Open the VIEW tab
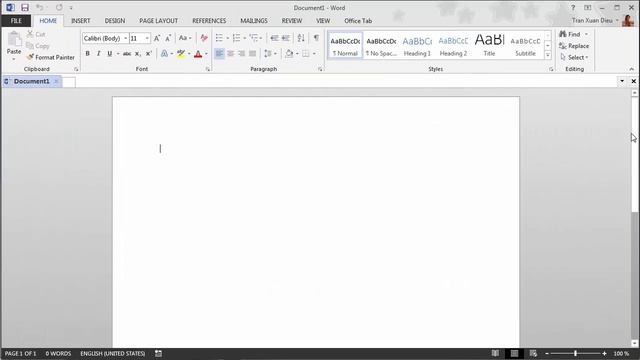Image resolution: width=640 pixels, height=360 pixels. click(323, 21)
